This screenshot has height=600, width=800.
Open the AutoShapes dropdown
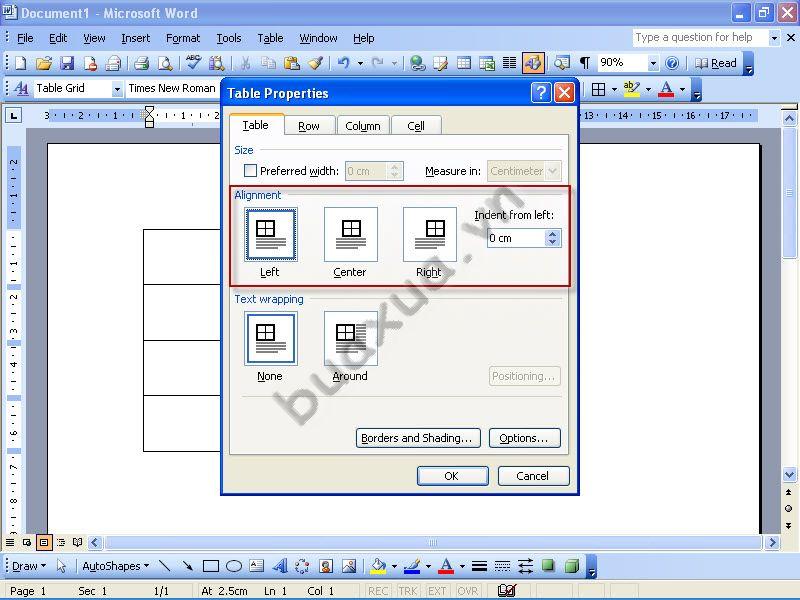point(115,566)
